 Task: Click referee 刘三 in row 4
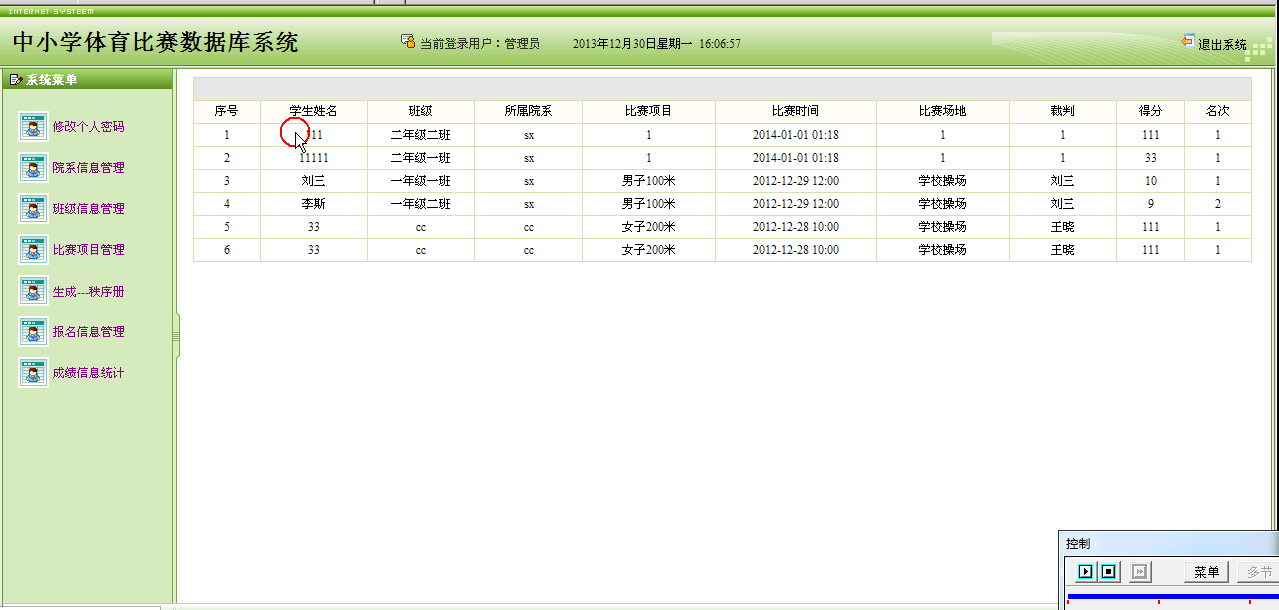1063,204
